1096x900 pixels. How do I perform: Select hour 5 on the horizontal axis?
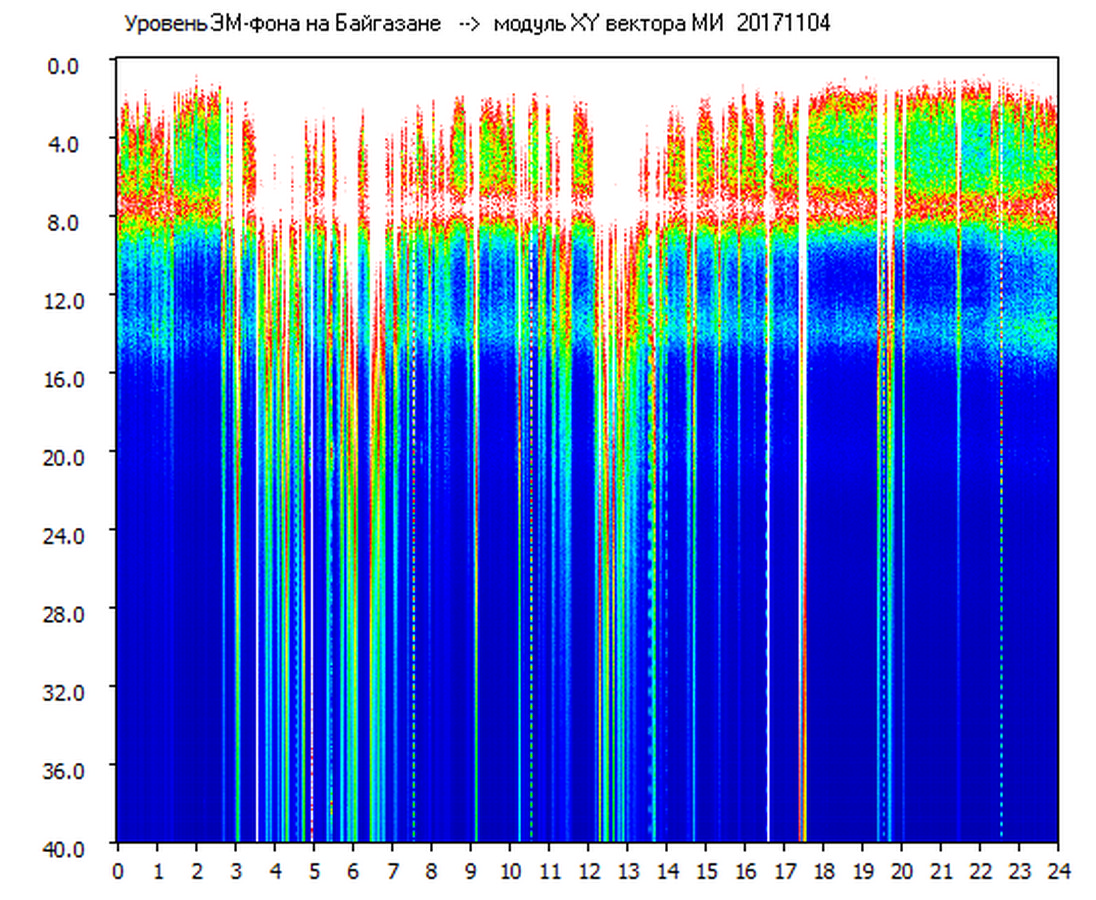314,871
